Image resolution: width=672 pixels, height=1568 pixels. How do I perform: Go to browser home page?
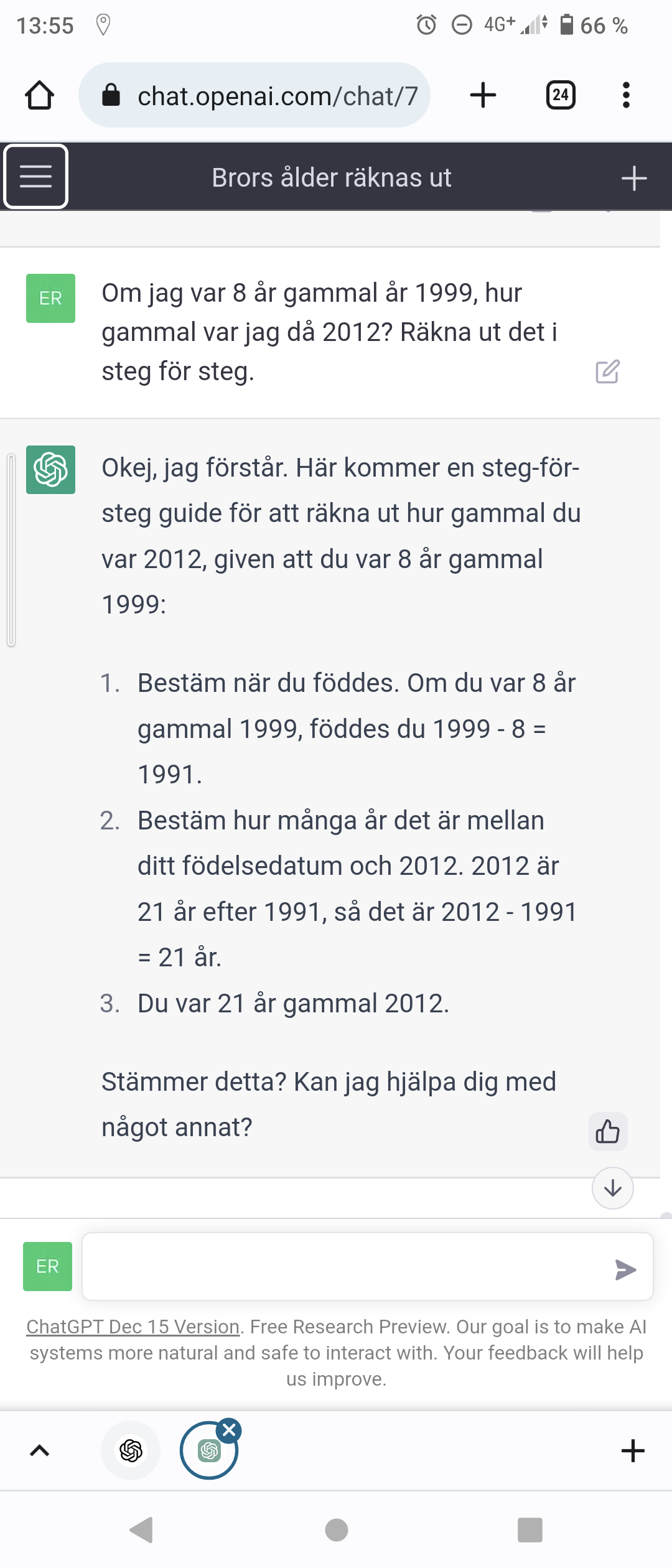[39, 95]
